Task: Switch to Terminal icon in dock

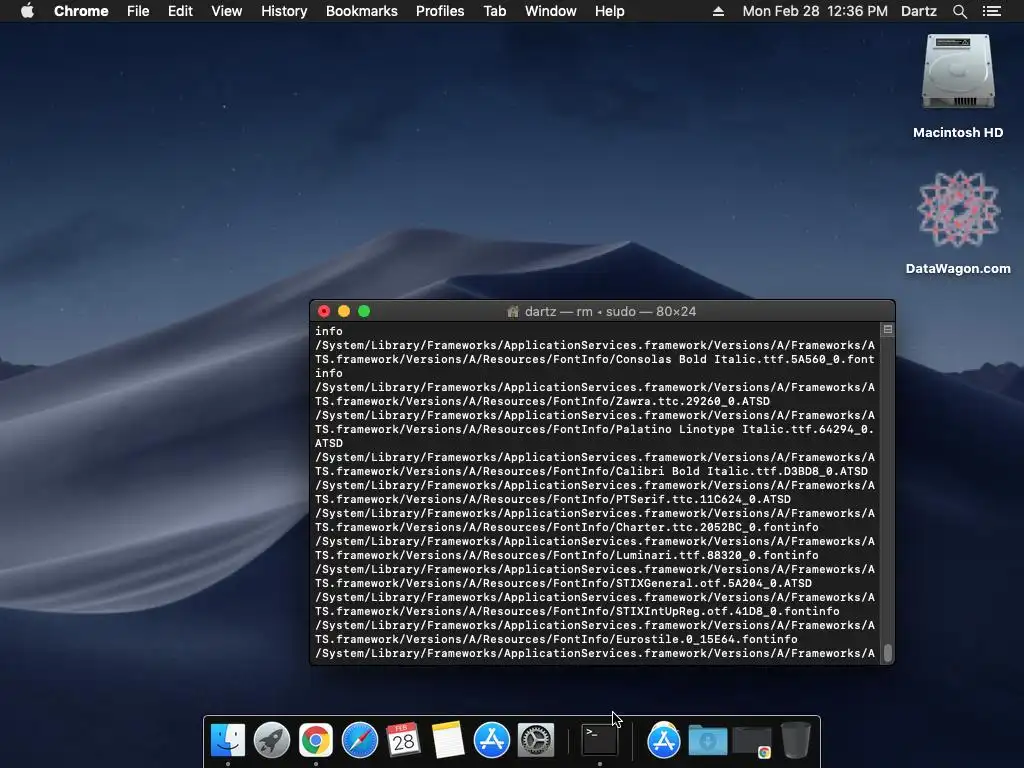Action: pos(600,741)
